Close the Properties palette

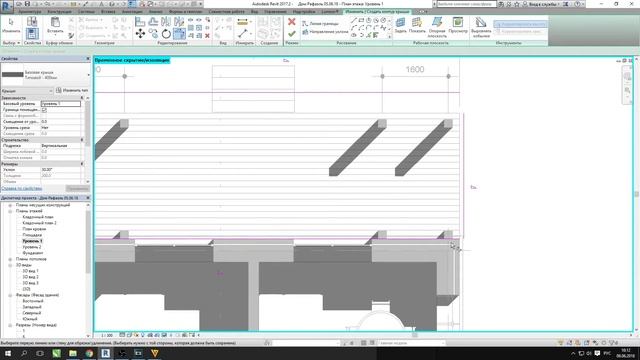(x=88, y=59)
